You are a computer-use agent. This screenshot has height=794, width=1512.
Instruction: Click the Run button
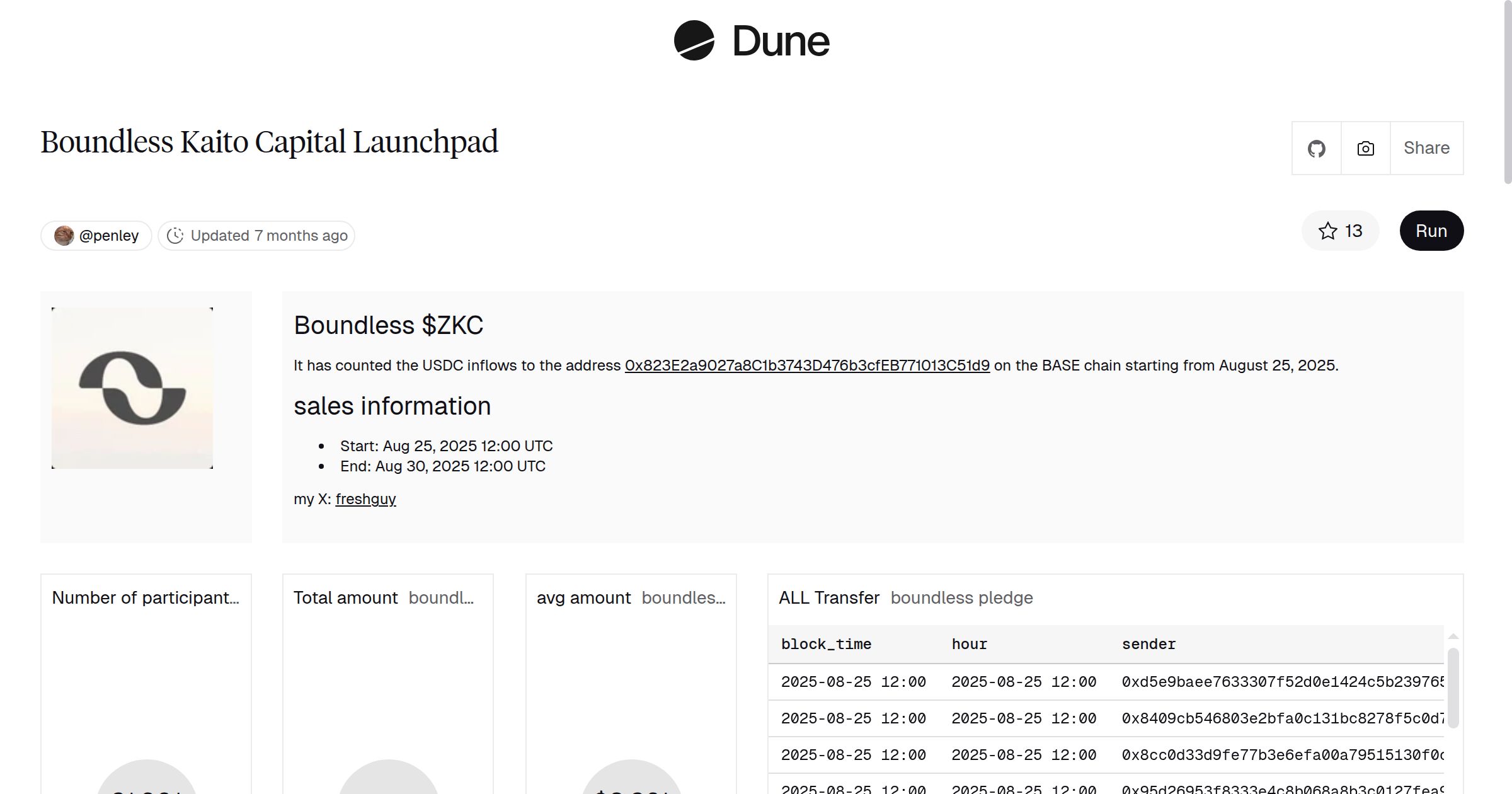coord(1431,231)
